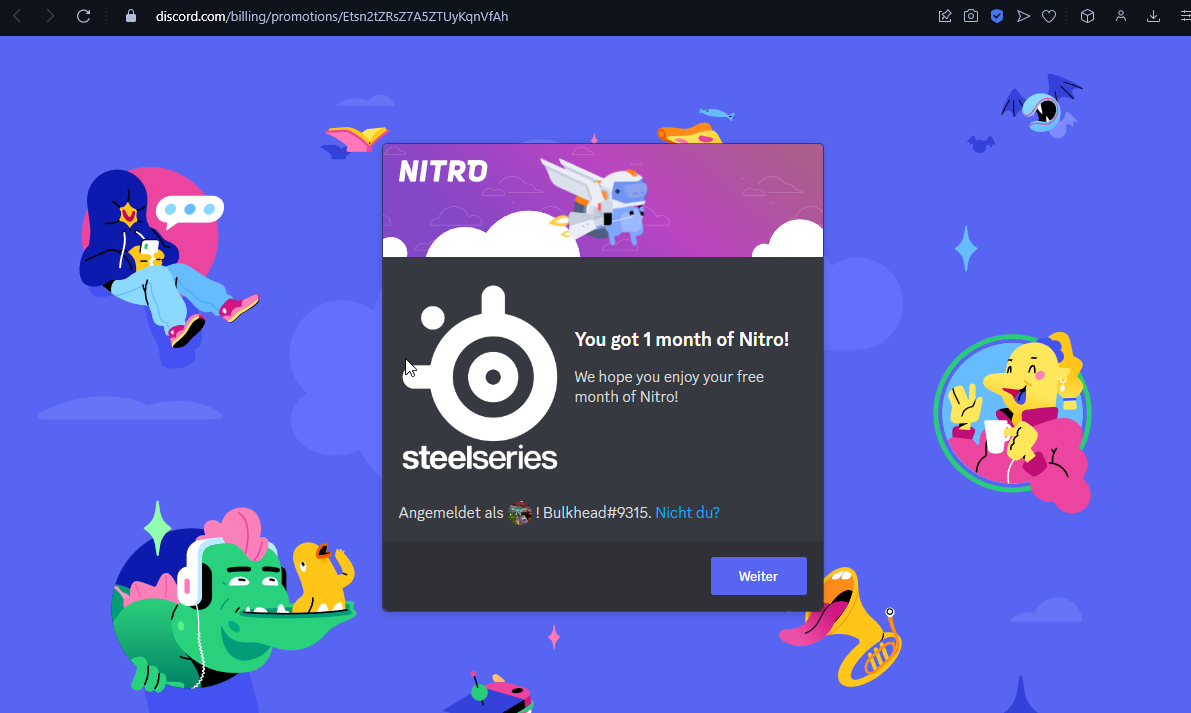
Task: Click 'You got 1 month of Nitro!' heading
Action: (681, 340)
